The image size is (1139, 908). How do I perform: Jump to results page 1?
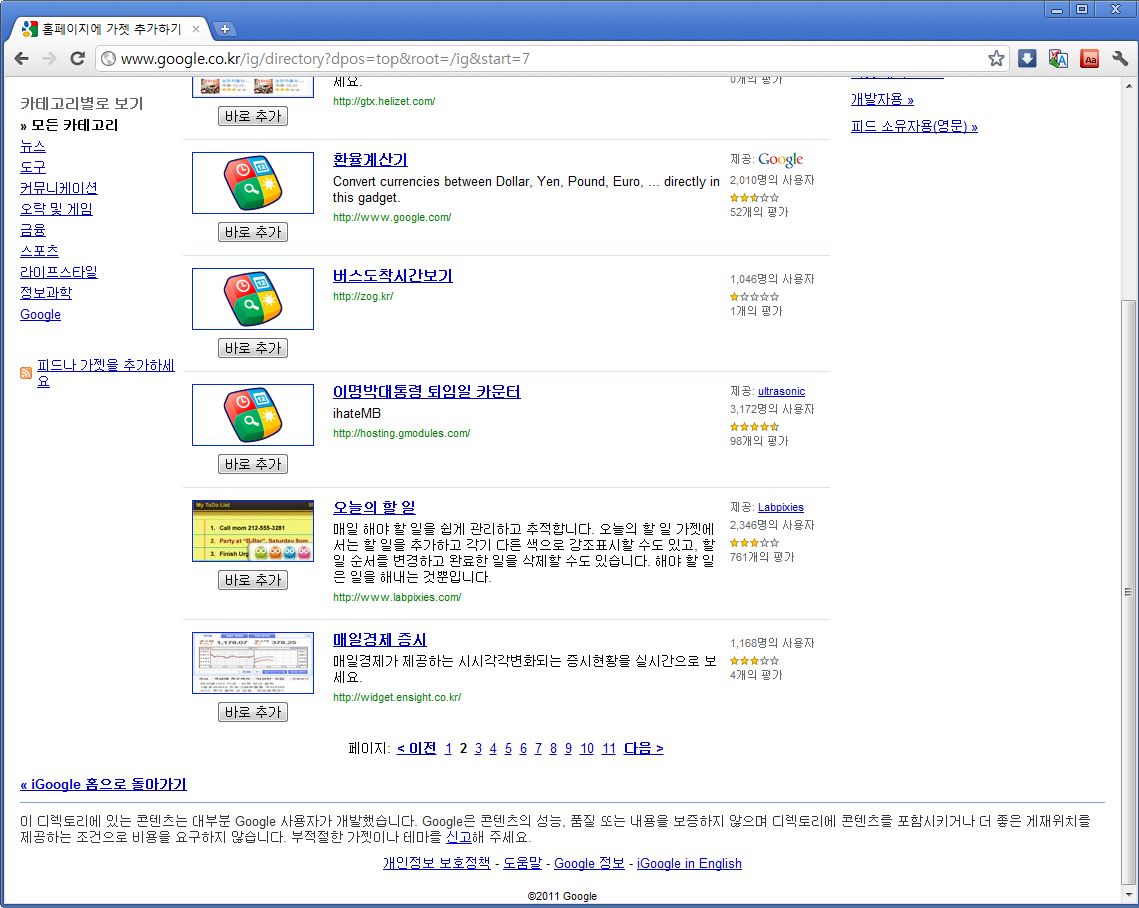coord(448,749)
